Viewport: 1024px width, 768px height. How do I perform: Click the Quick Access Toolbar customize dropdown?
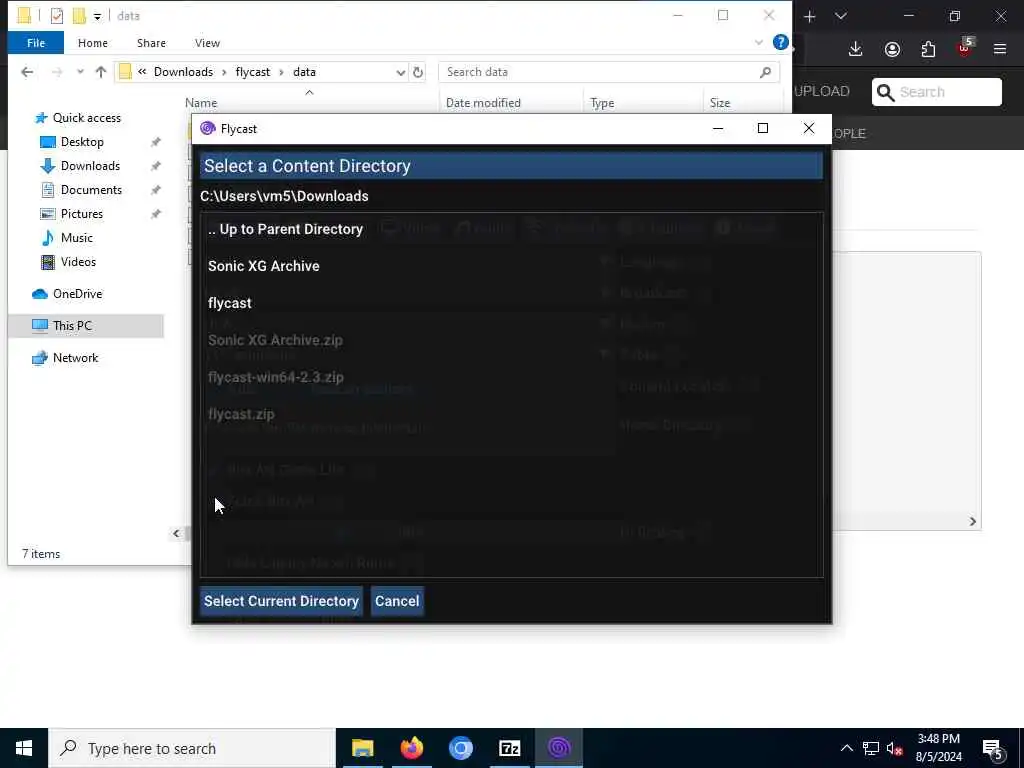[x=97, y=16]
